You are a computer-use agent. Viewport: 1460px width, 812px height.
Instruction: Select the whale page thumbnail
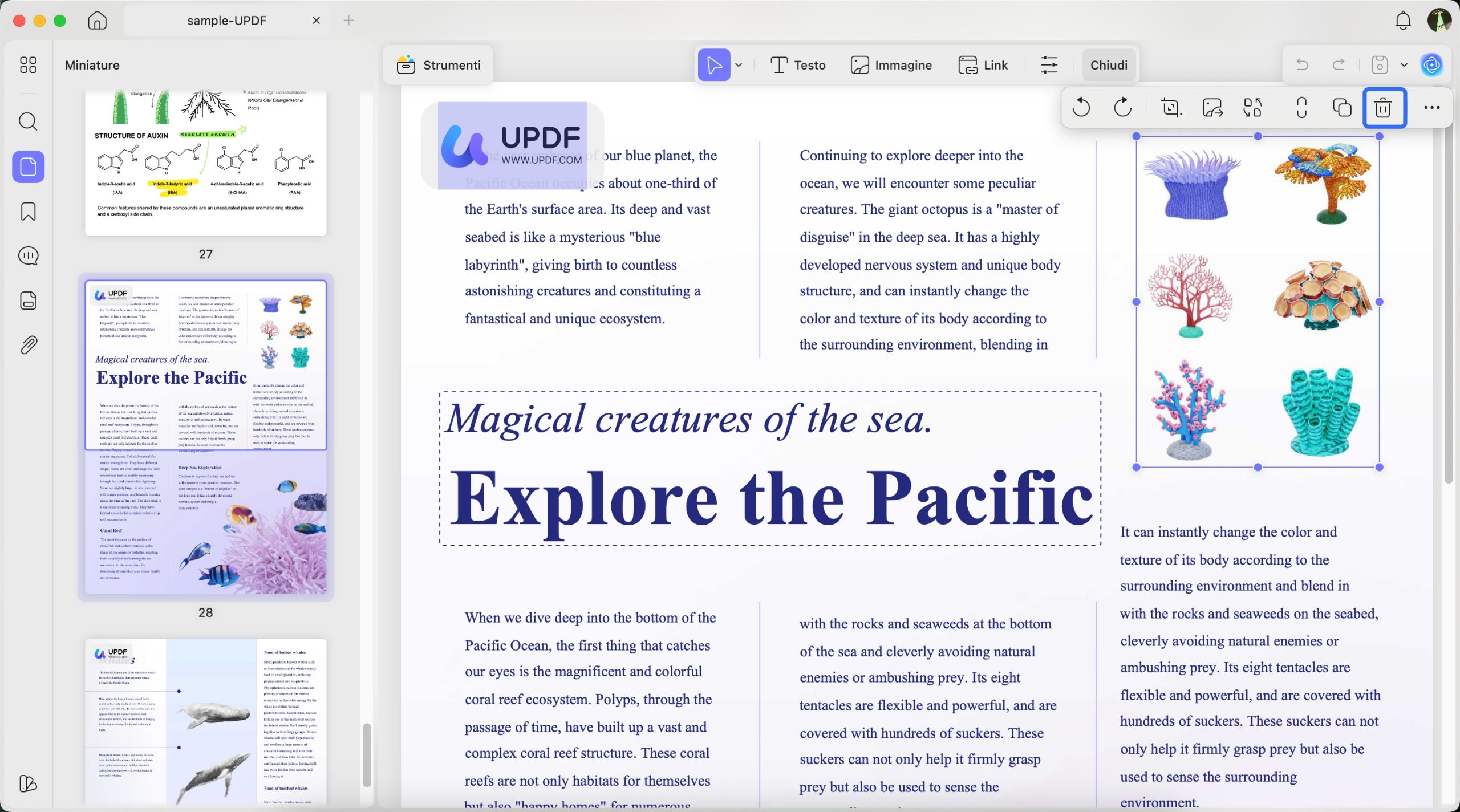[x=205, y=722]
